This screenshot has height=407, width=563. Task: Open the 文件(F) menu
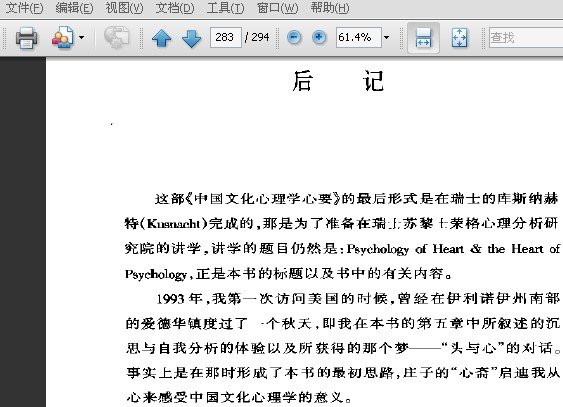[x=24, y=8]
